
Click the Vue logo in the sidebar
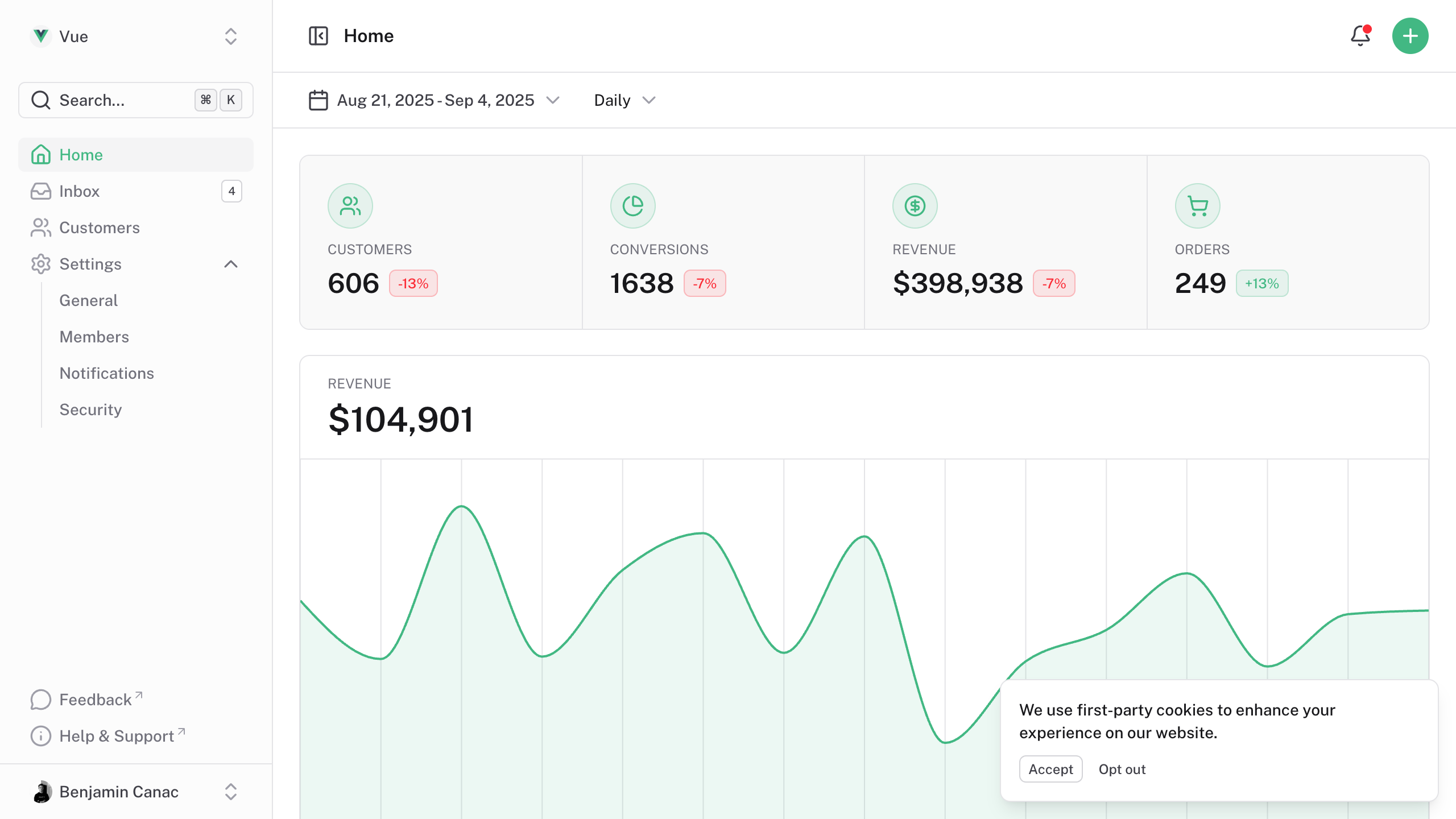pos(40,36)
